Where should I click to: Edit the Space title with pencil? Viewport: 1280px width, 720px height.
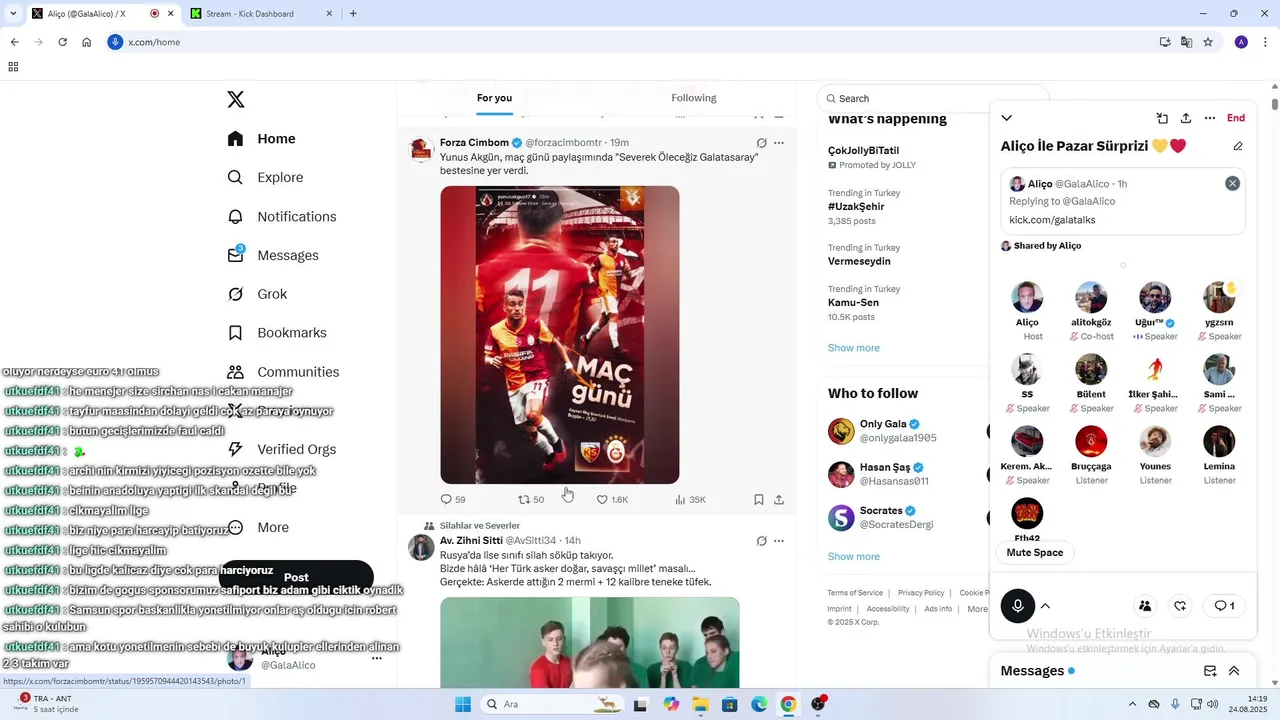[x=1238, y=146]
